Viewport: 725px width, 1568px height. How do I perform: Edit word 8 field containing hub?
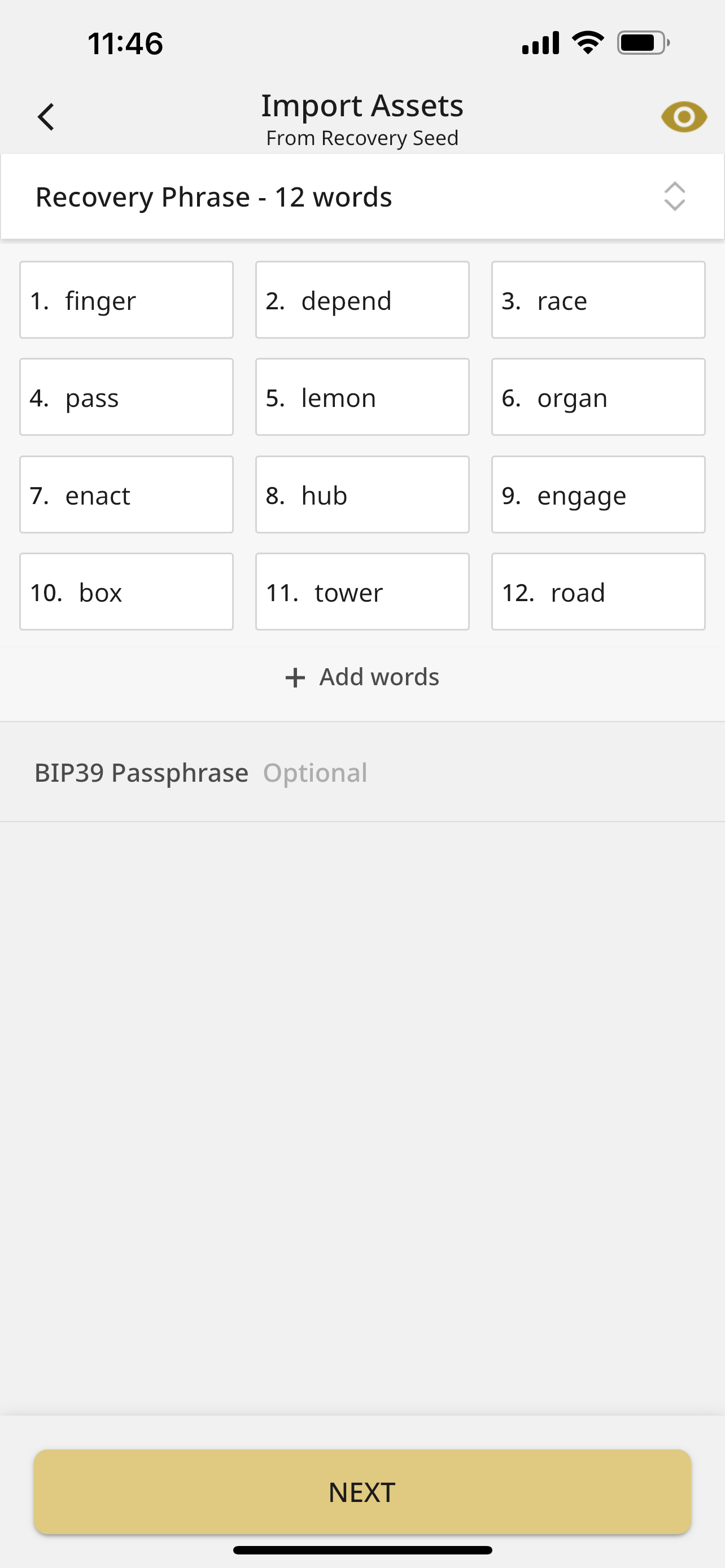coord(362,495)
